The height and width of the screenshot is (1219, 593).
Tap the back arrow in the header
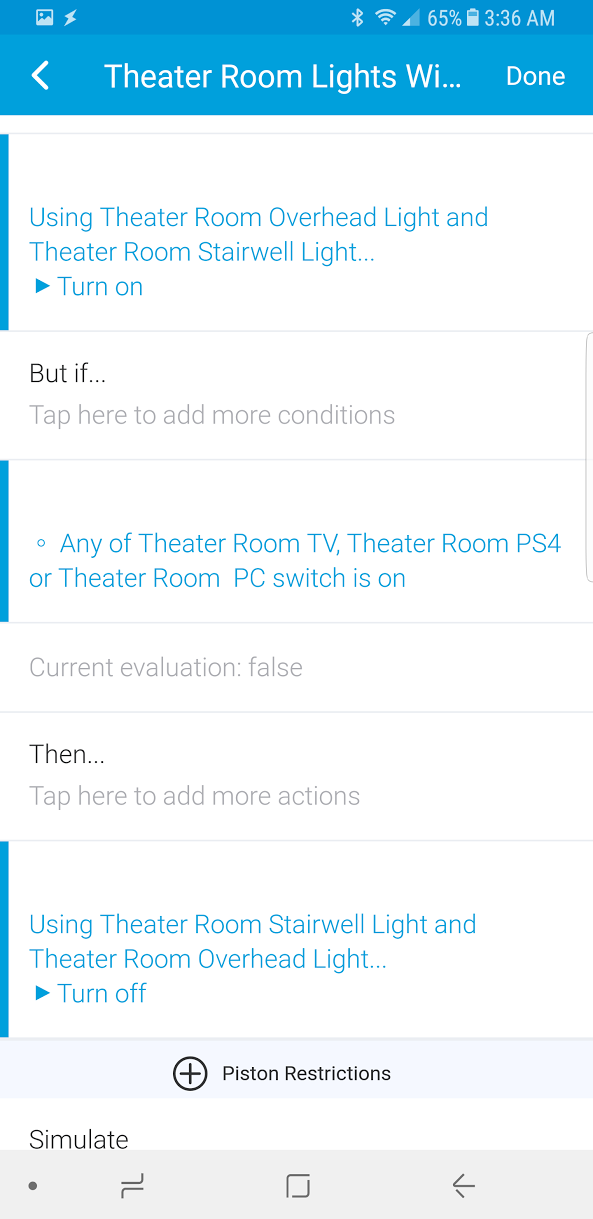[40, 76]
